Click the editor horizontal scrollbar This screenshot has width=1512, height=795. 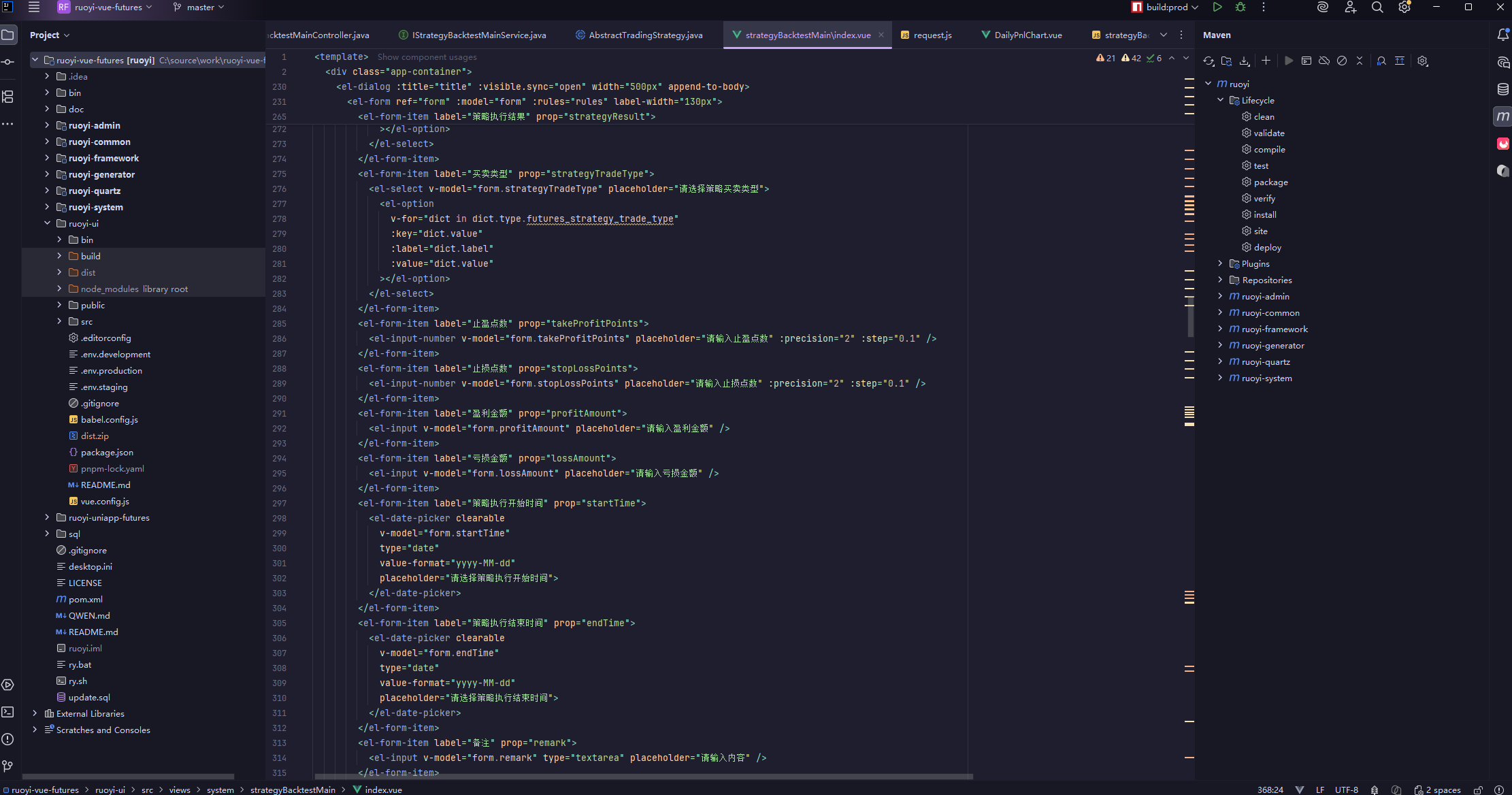click(x=643, y=776)
